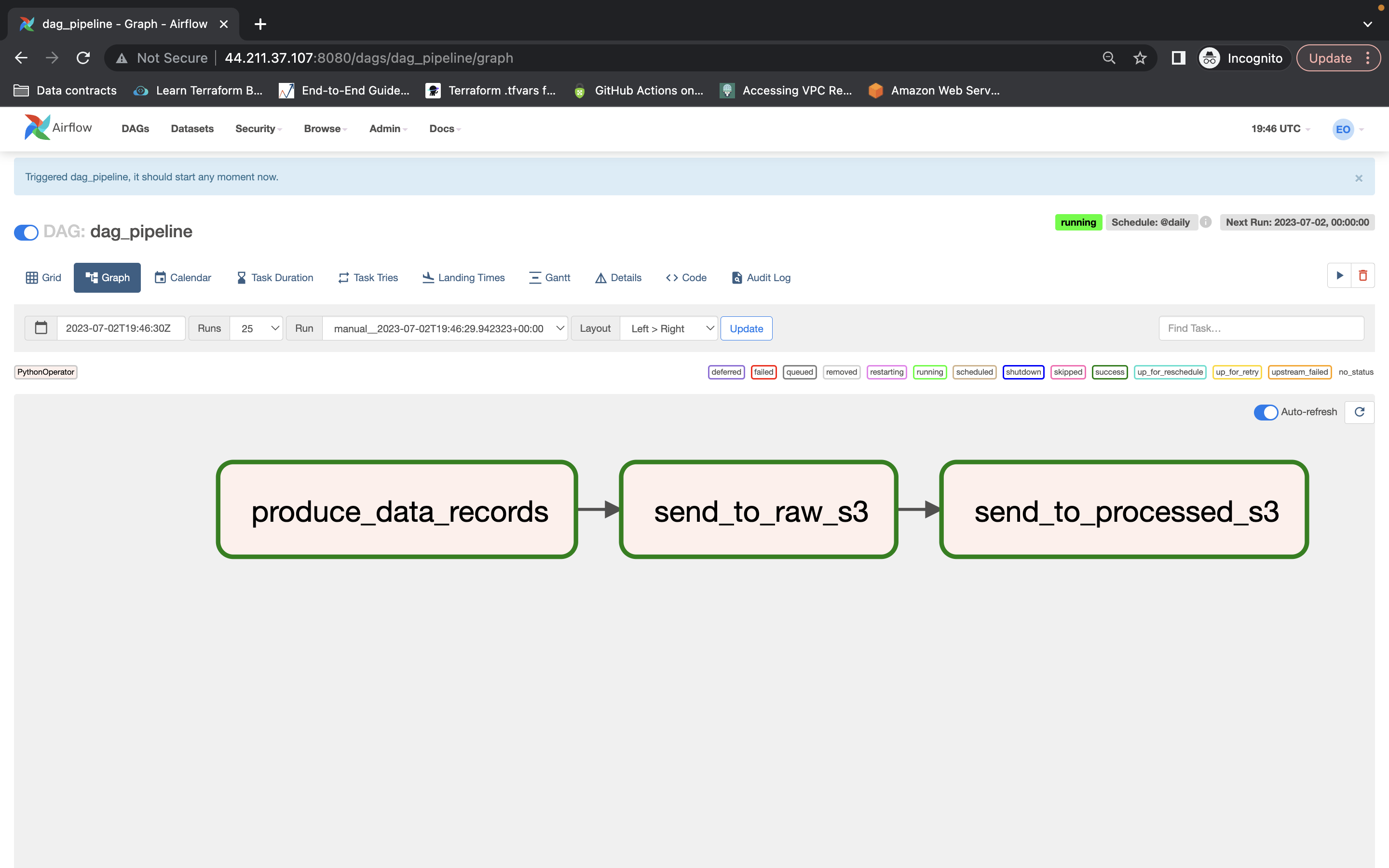1389x868 pixels.
Task: Click the Find Task search field
Action: tap(1260, 328)
